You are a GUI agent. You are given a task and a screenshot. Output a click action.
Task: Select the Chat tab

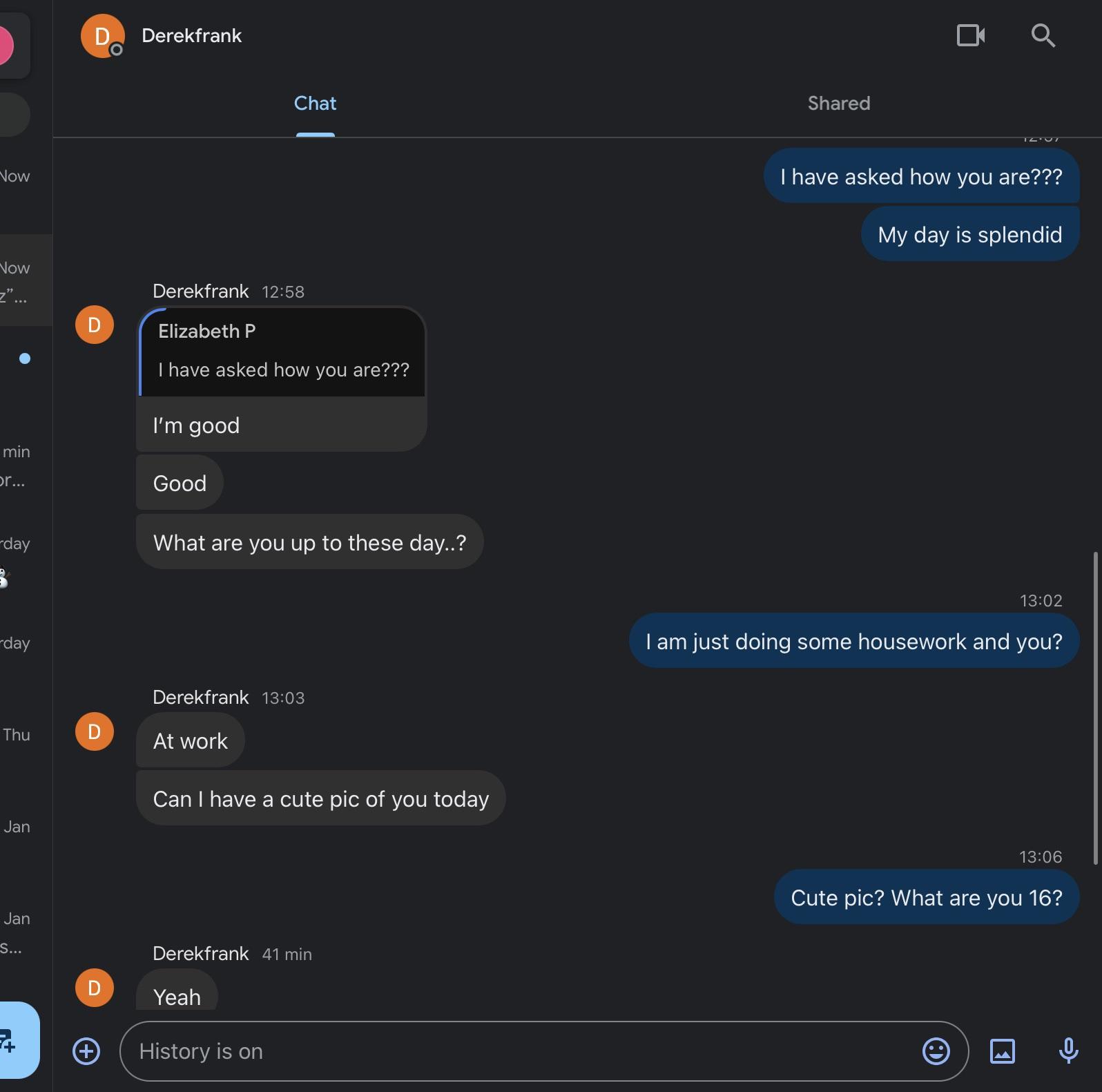coord(315,104)
